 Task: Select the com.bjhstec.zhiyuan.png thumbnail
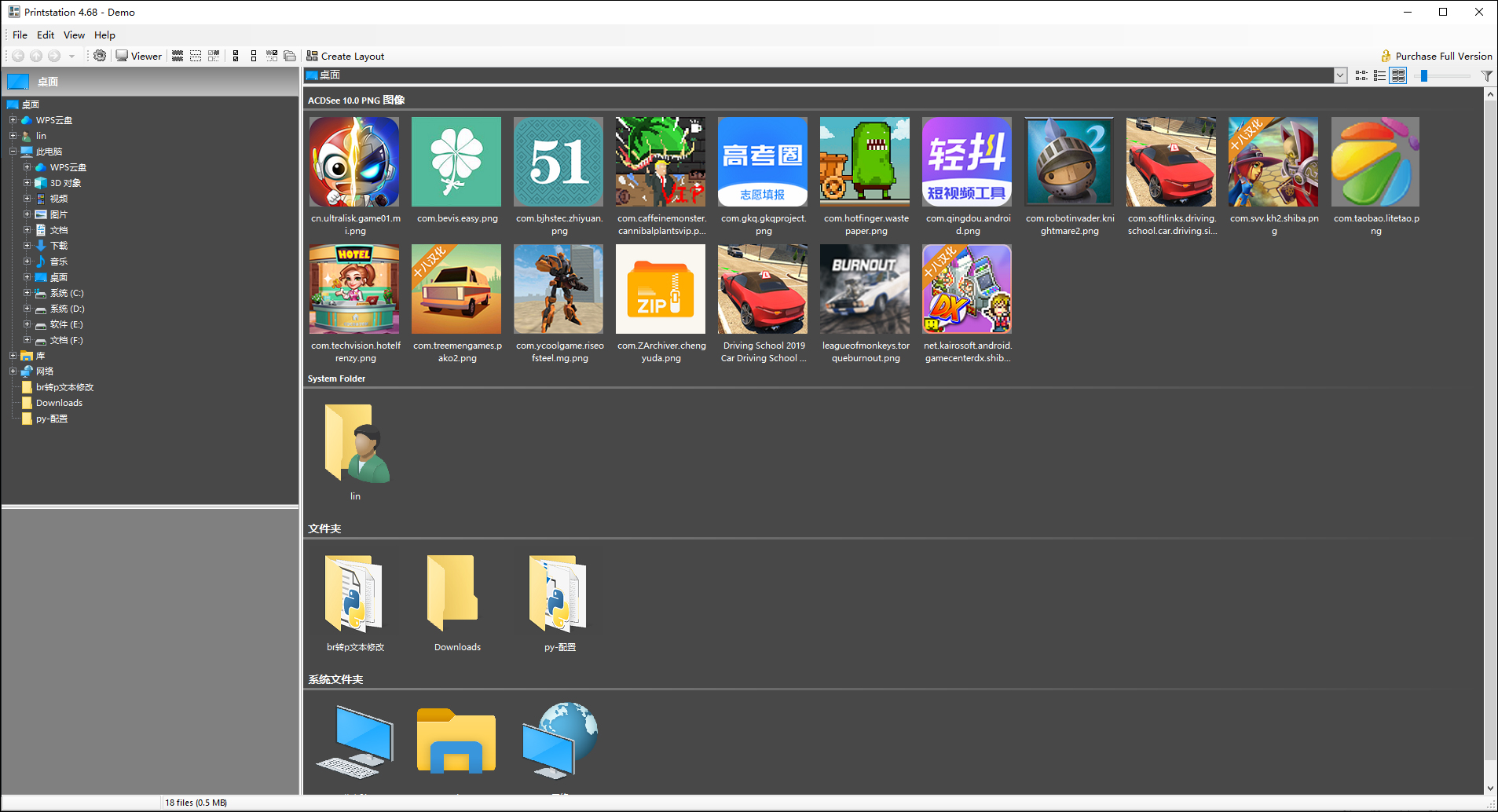(x=559, y=162)
